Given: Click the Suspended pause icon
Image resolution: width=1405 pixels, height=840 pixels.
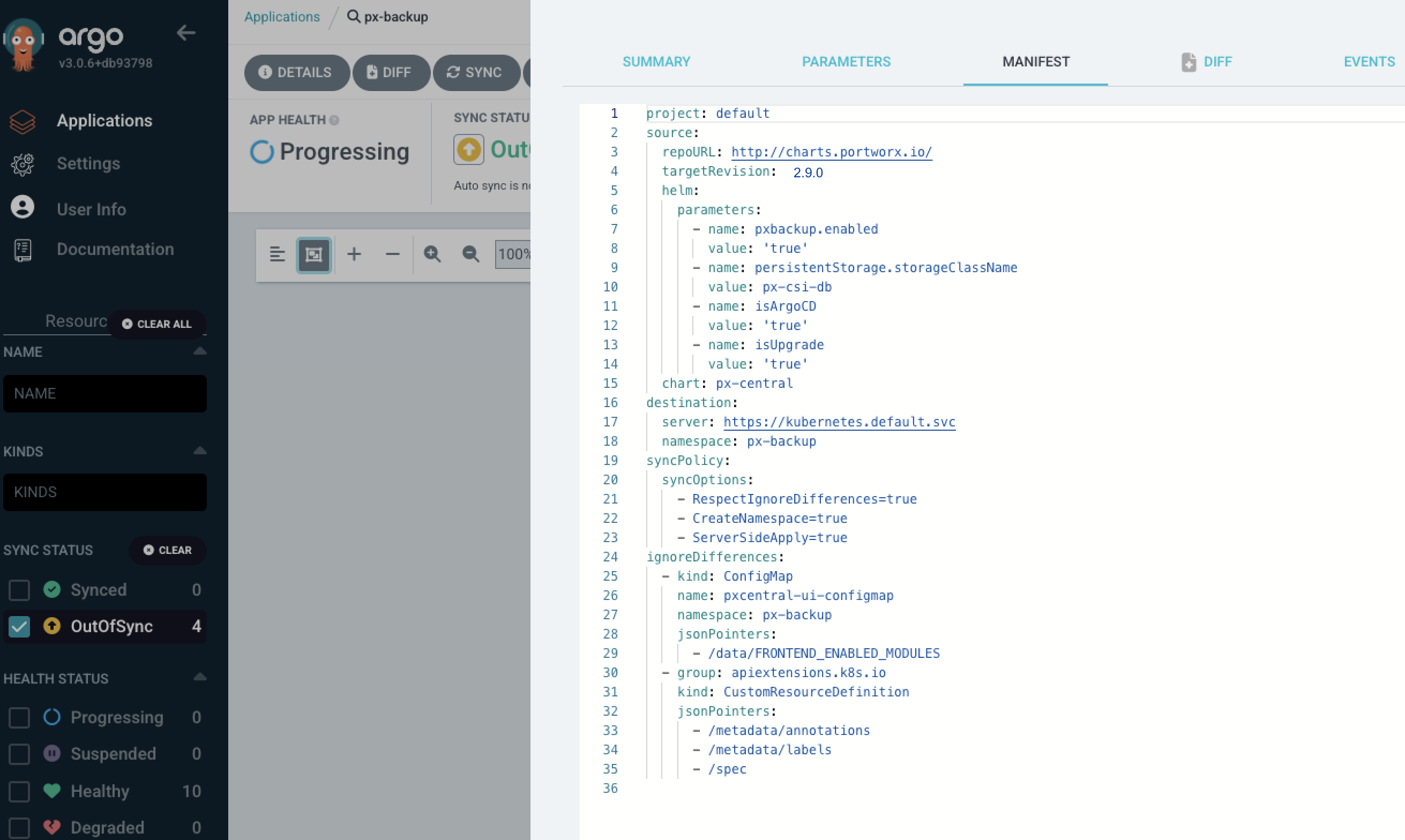Looking at the screenshot, I should 52,753.
